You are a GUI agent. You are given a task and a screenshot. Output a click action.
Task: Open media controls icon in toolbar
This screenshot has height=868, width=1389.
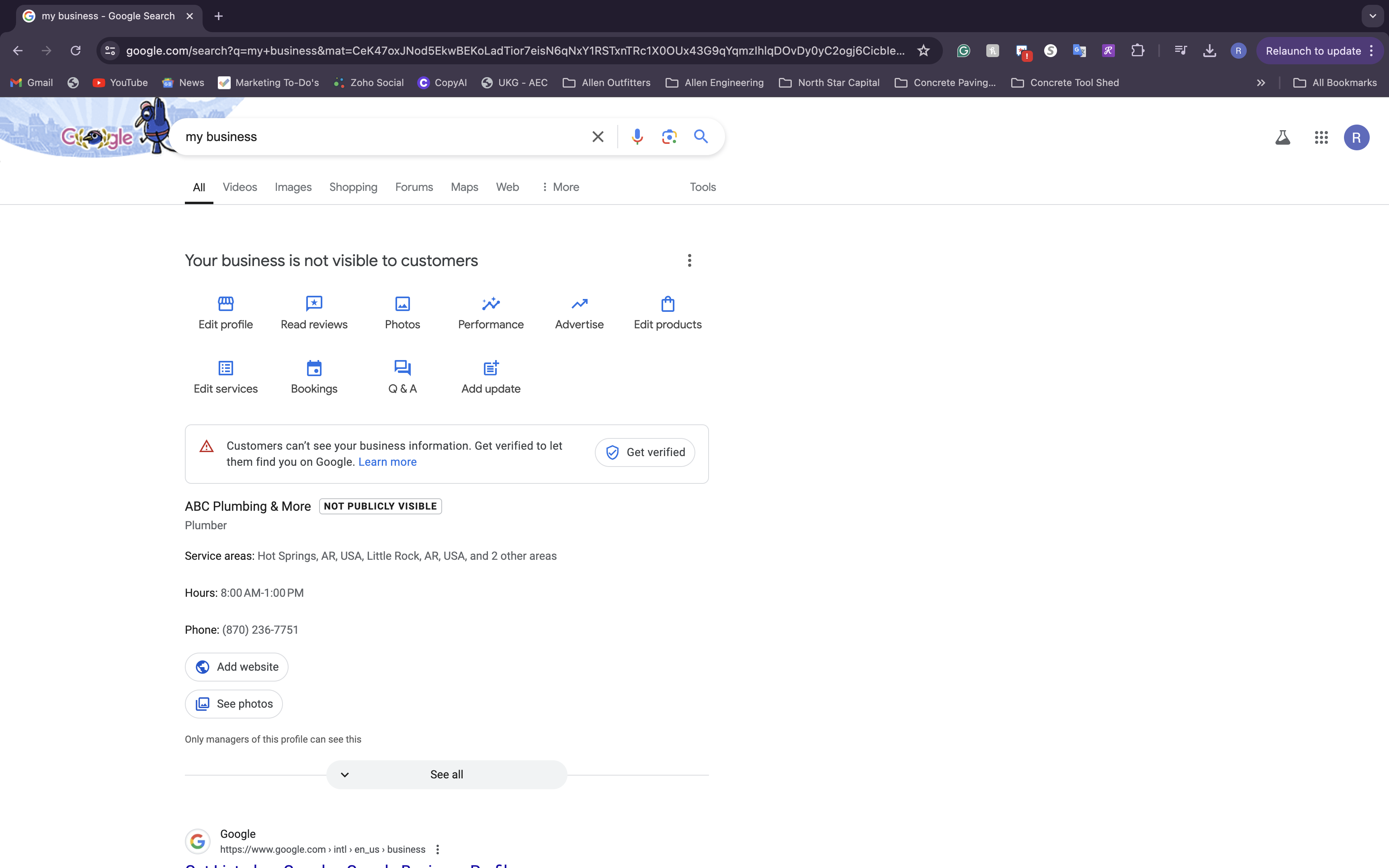pos(1180,51)
